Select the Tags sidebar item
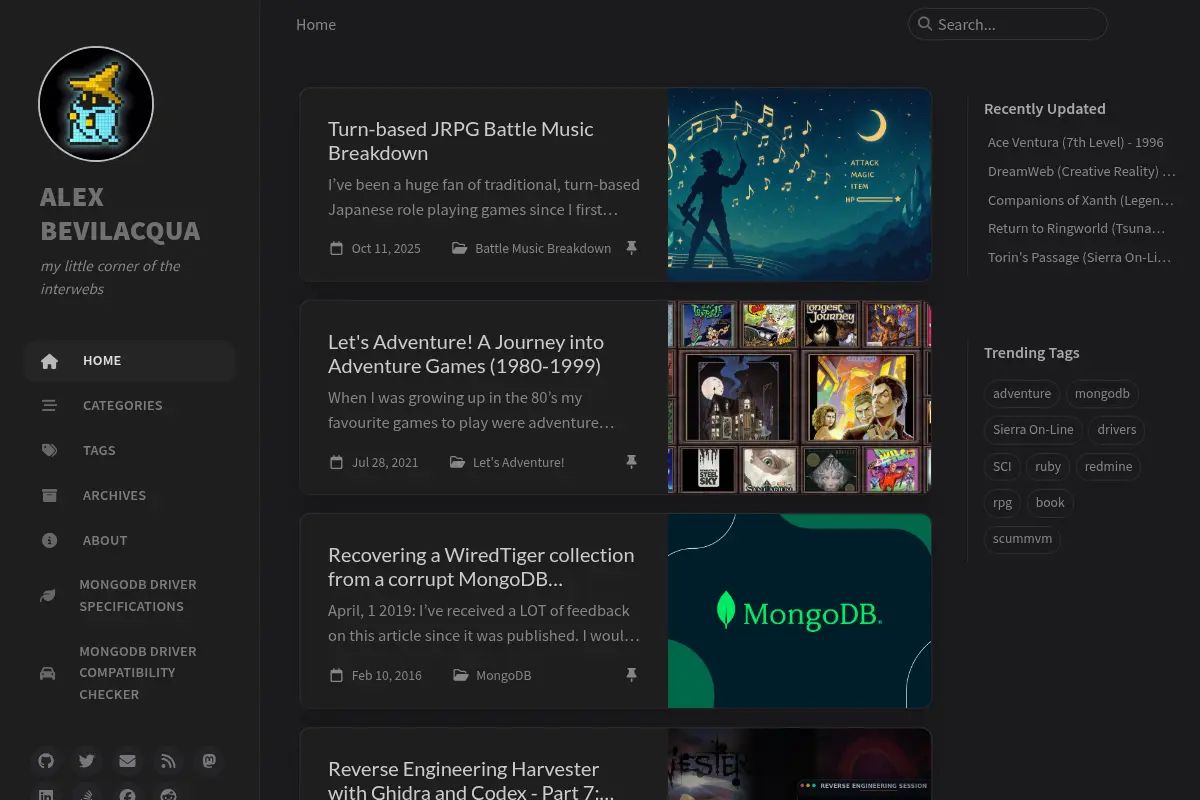Screen dimensions: 1200x800 pos(130,450)
